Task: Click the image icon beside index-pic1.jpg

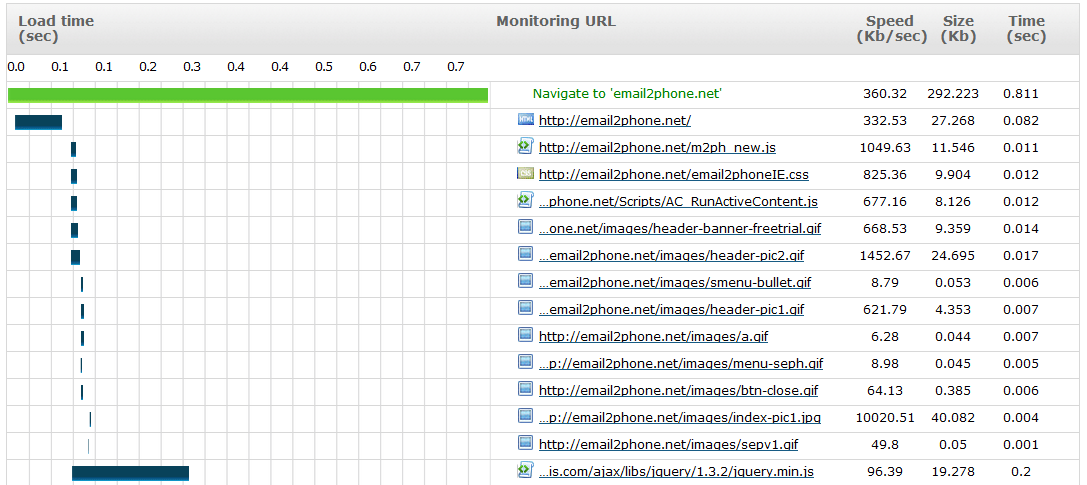Action: point(525,416)
